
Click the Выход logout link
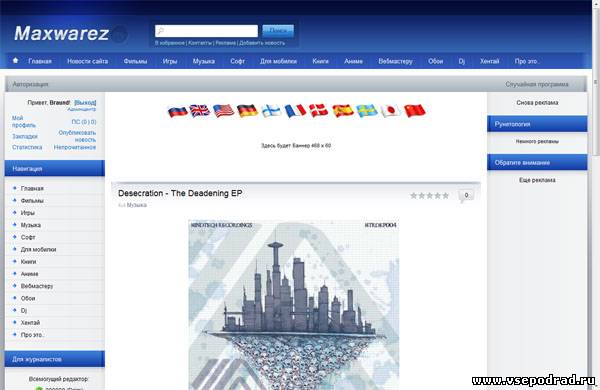(85, 103)
